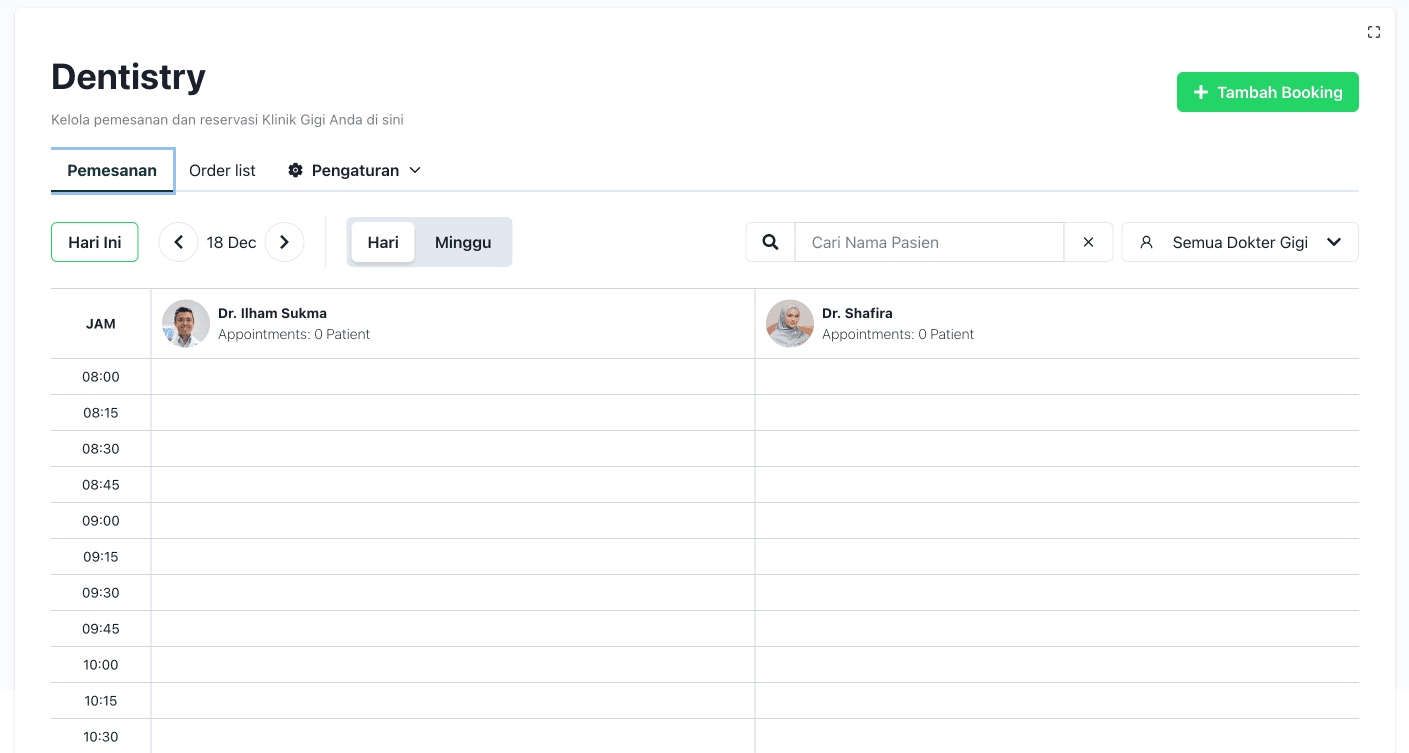The image size is (1409, 753).
Task: Click the plus icon on Tambah Booking
Action: 1200,91
